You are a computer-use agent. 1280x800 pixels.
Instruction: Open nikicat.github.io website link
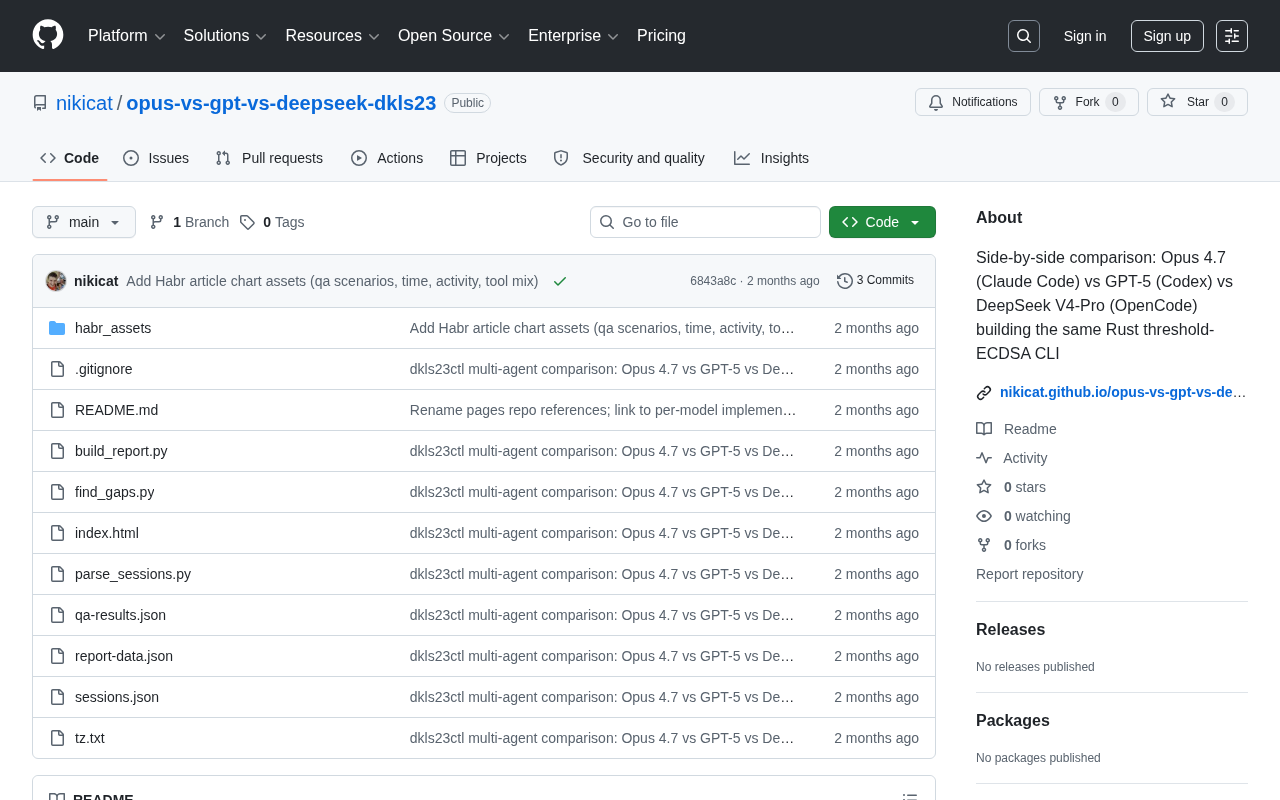pyautogui.click(x=1123, y=392)
